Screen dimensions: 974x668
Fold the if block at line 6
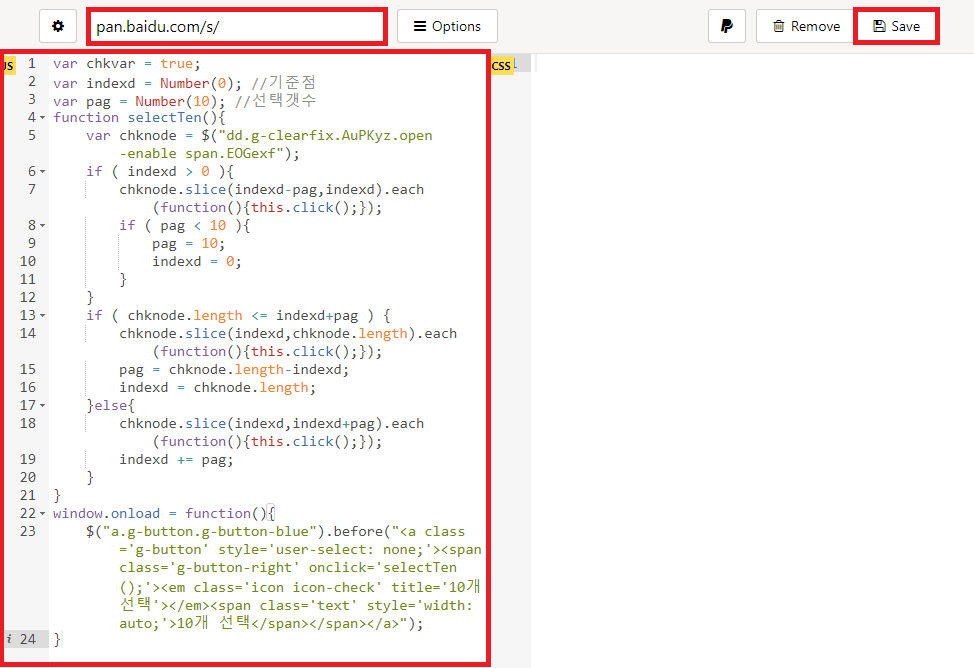point(43,172)
